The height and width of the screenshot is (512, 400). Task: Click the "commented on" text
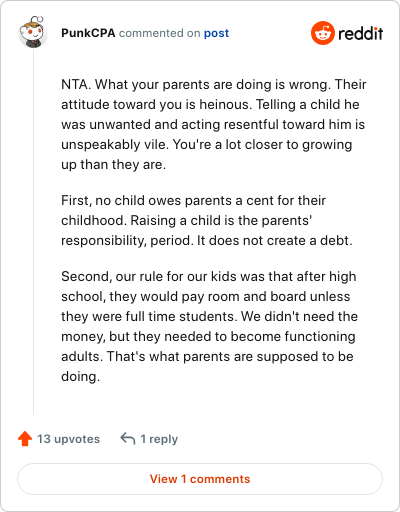point(159,33)
